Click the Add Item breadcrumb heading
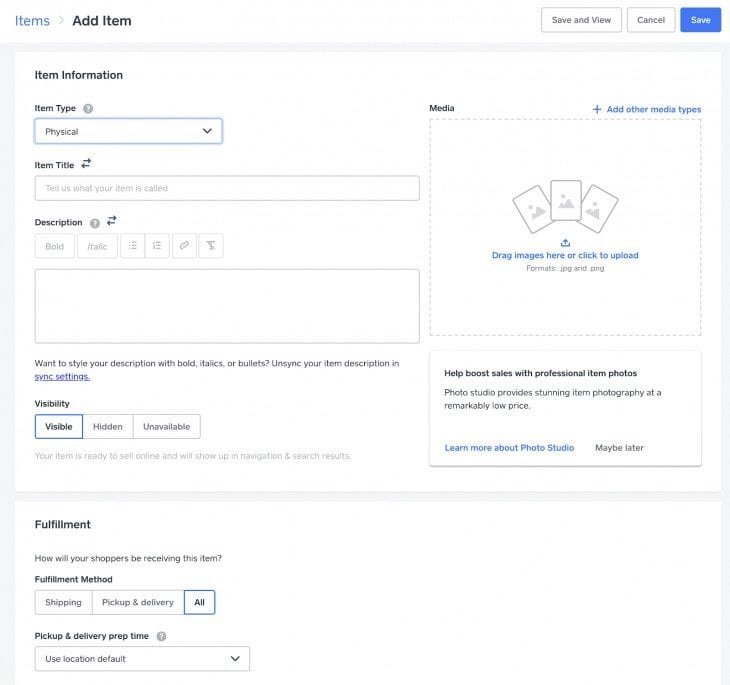The height and width of the screenshot is (685, 730). point(102,21)
